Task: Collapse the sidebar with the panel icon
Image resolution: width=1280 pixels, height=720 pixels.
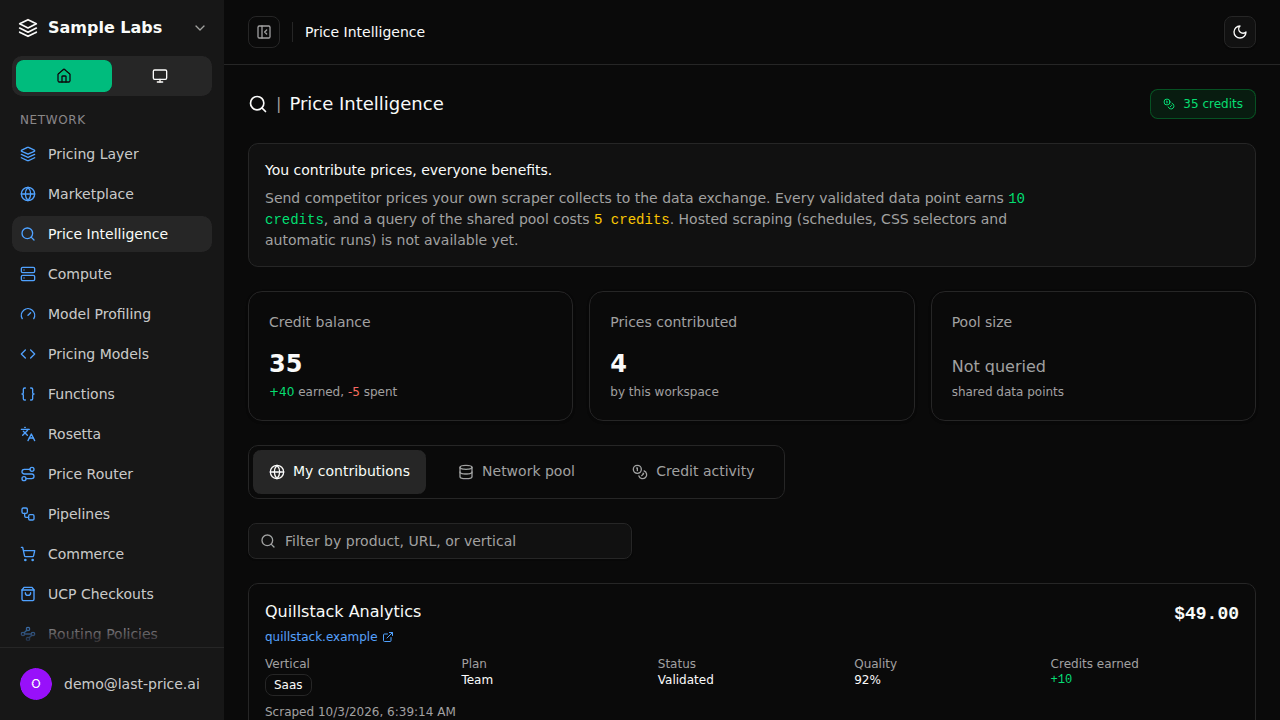Action: [264, 32]
